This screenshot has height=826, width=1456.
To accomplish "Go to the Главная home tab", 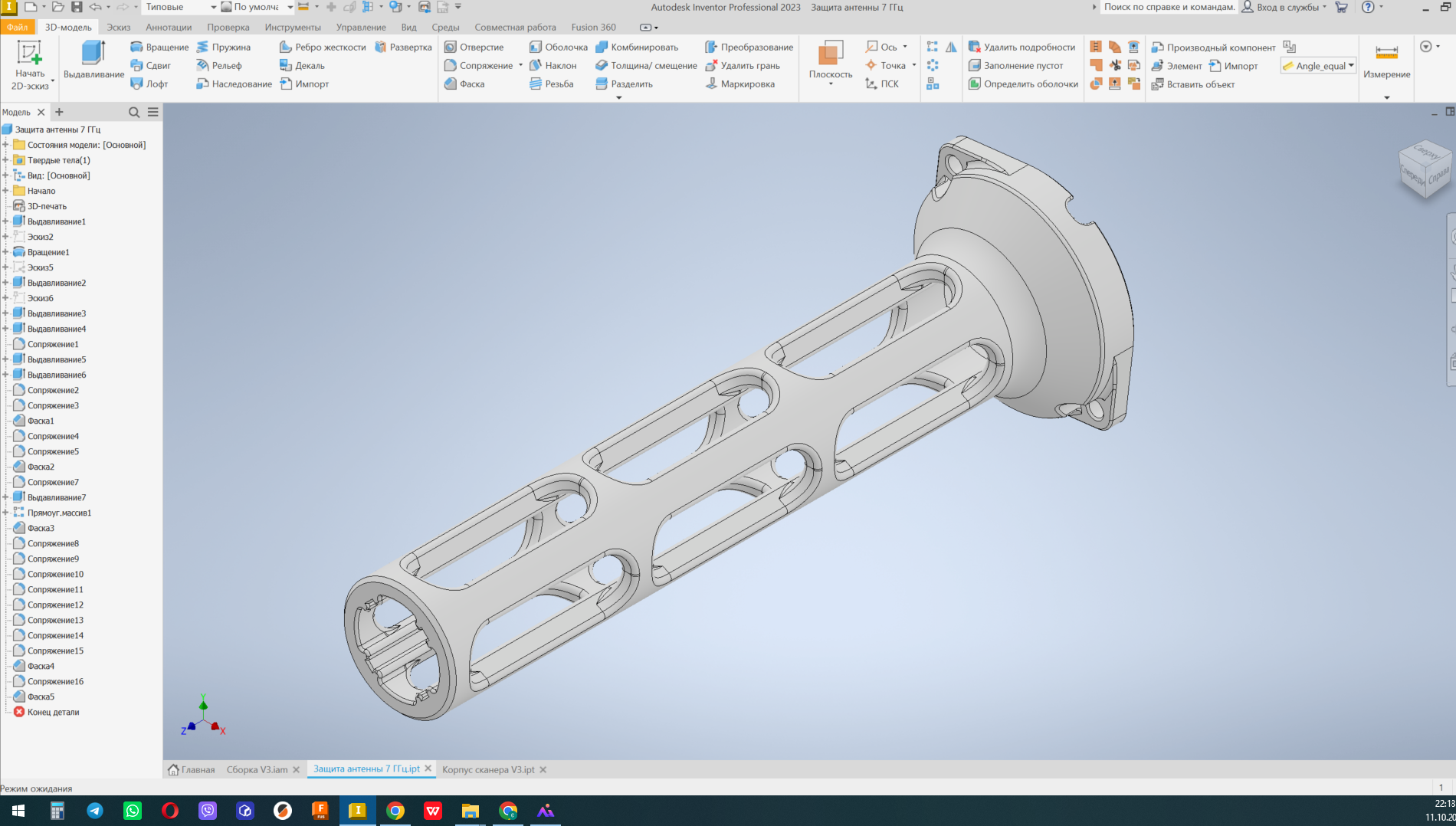I will [192, 769].
